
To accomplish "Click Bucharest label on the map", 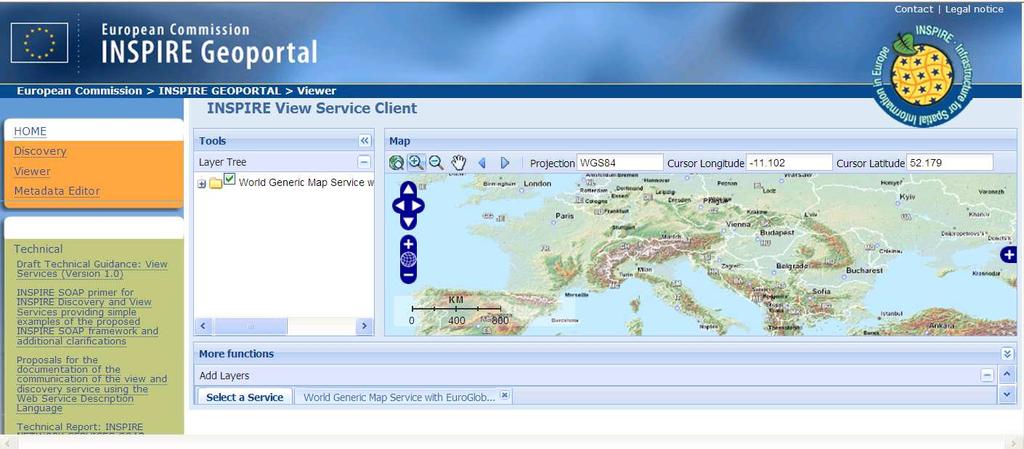I will [x=864, y=270].
